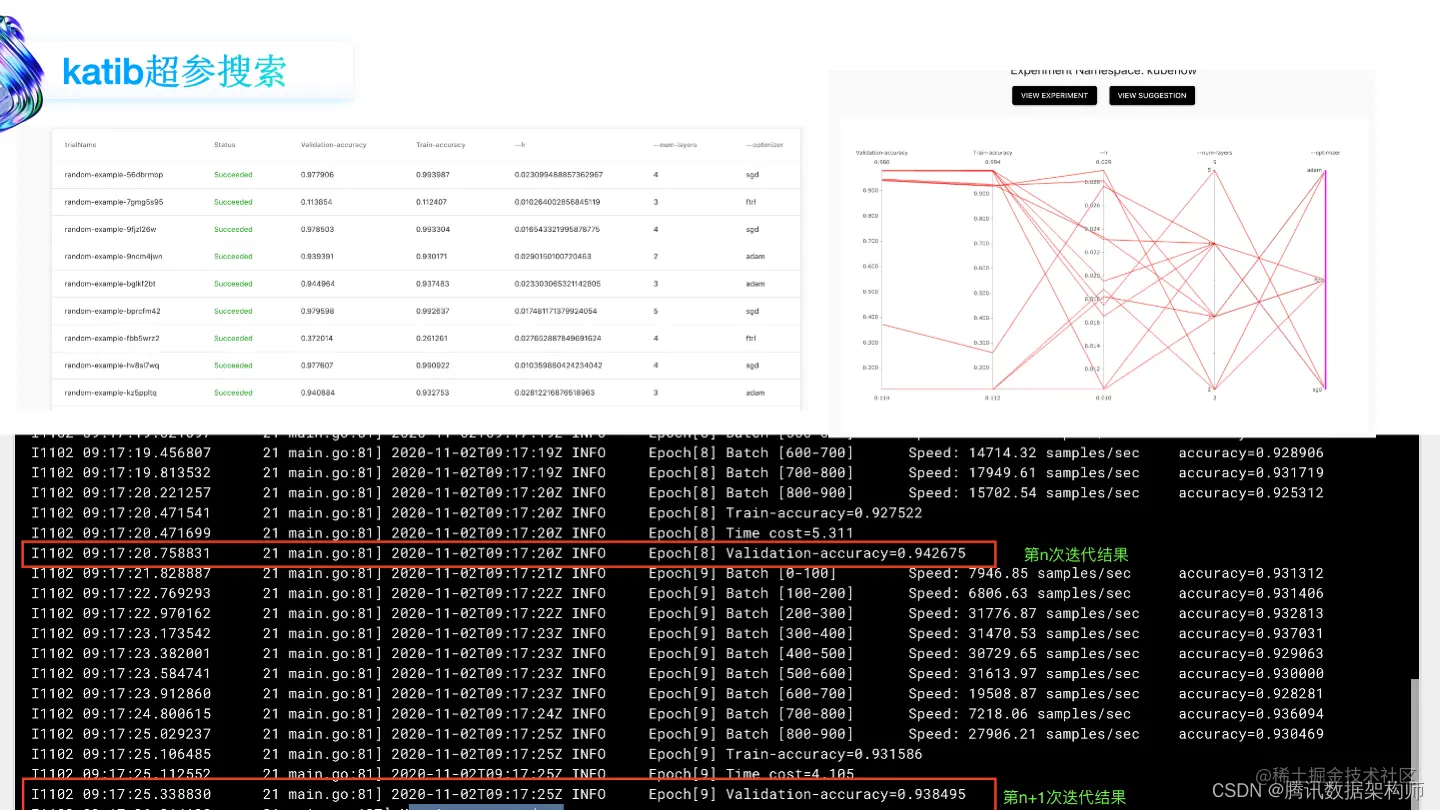Click the katib超参搜索 slide title
The height and width of the screenshot is (810, 1440).
point(174,72)
